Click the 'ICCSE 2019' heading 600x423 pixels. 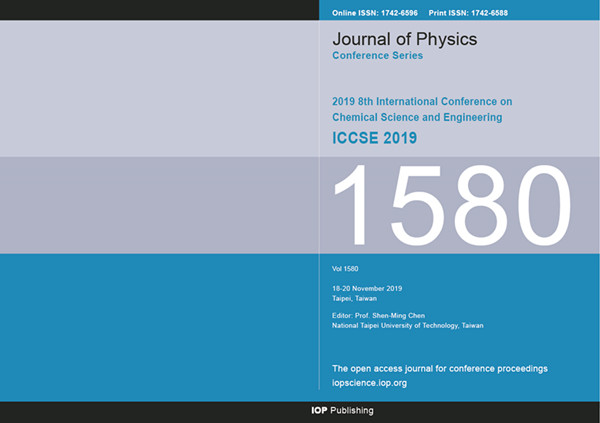tap(374, 138)
